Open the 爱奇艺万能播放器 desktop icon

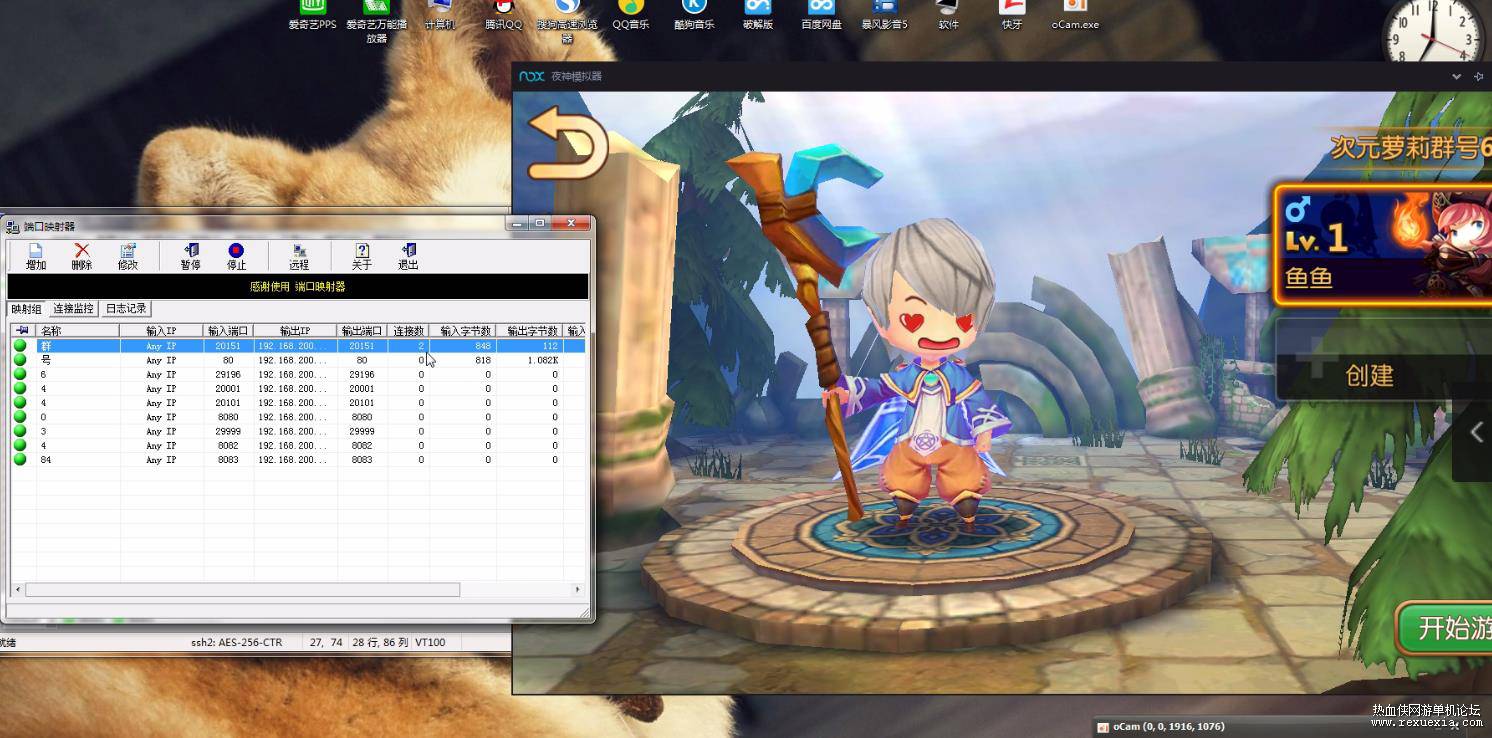tap(376, 21)
